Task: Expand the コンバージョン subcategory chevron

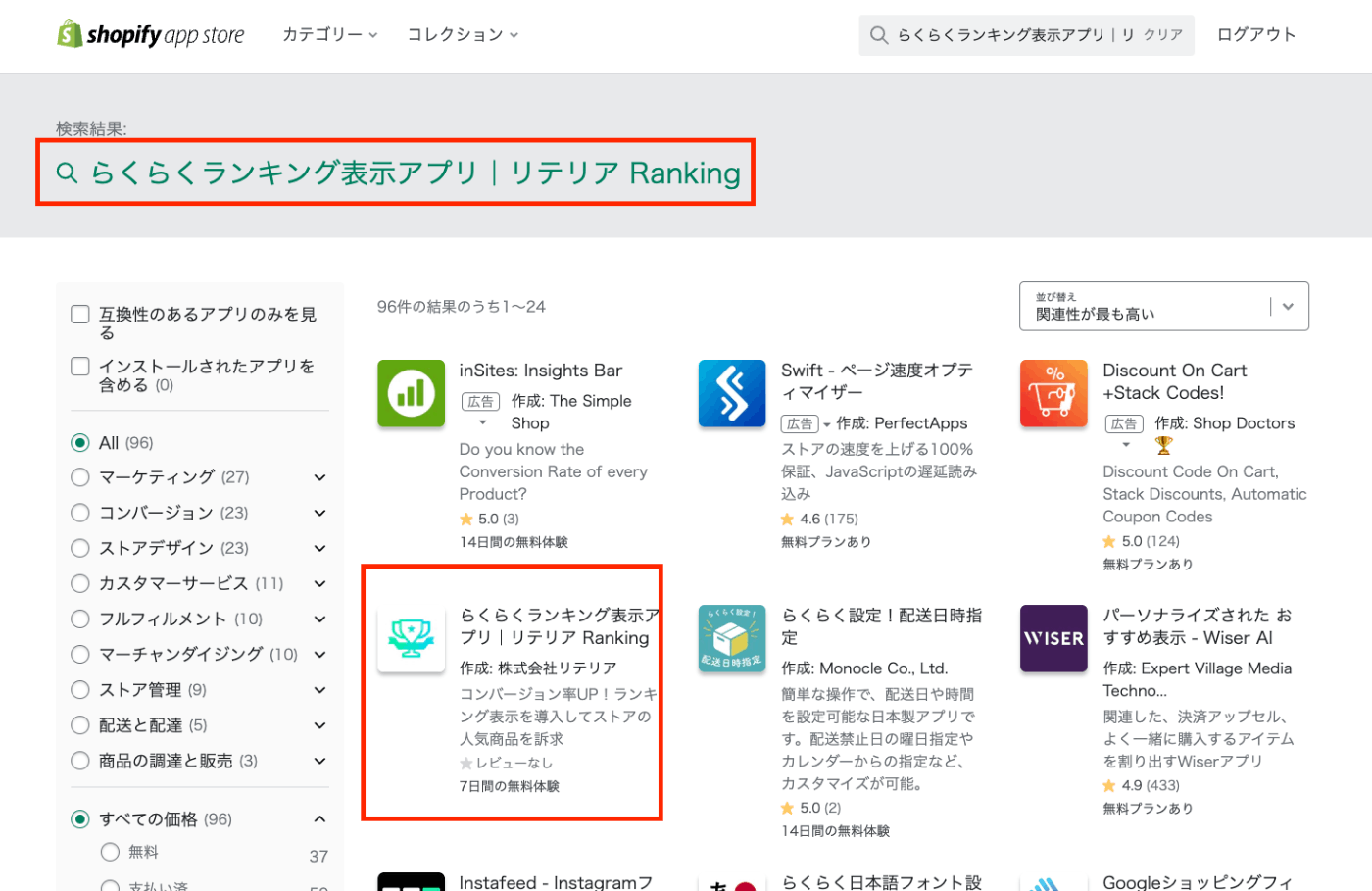Action: coord(319,513)
